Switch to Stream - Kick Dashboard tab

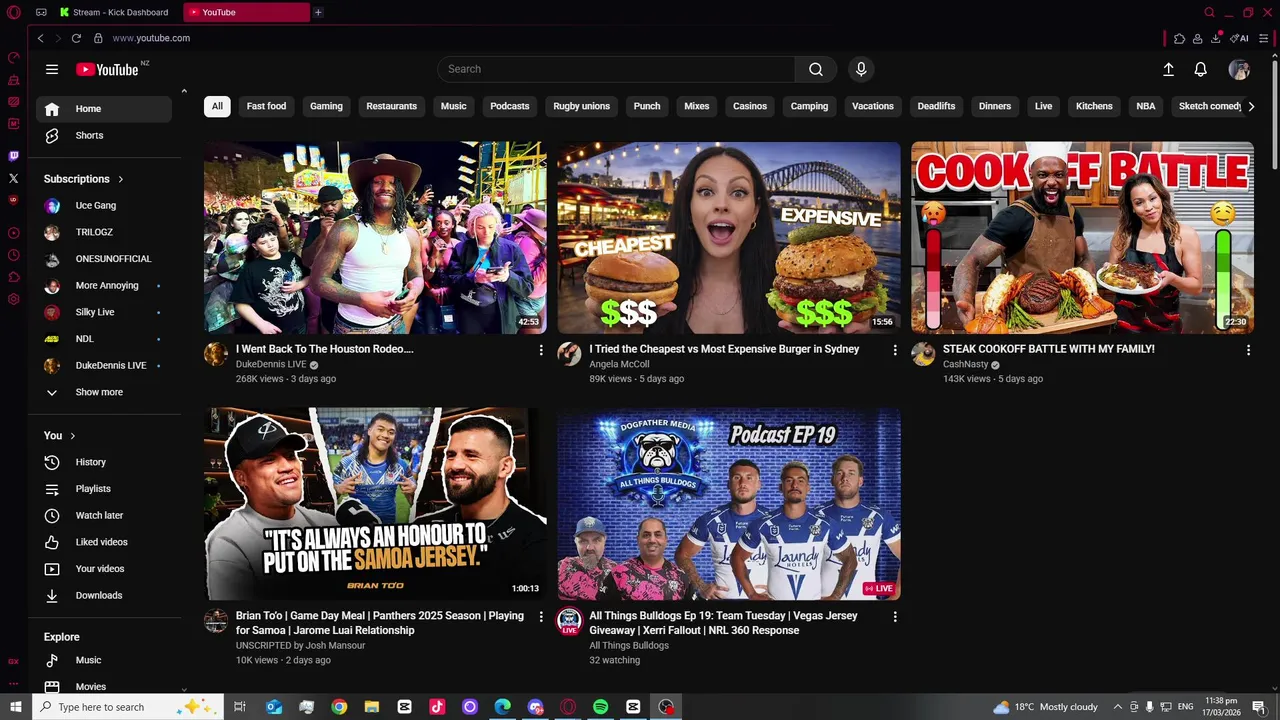coord(115,12)
